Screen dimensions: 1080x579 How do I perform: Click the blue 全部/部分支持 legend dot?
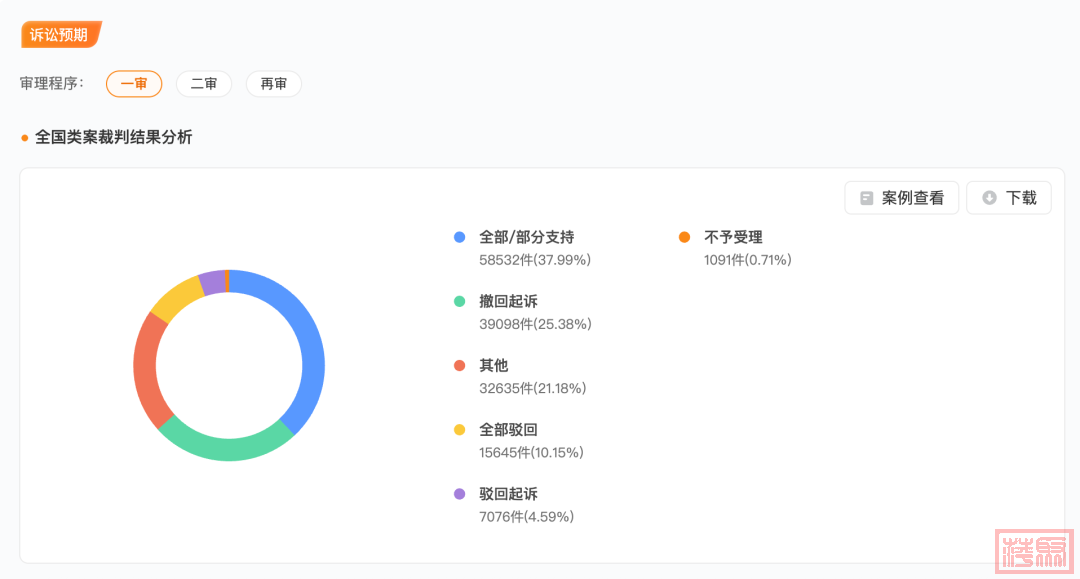[460, 237]
